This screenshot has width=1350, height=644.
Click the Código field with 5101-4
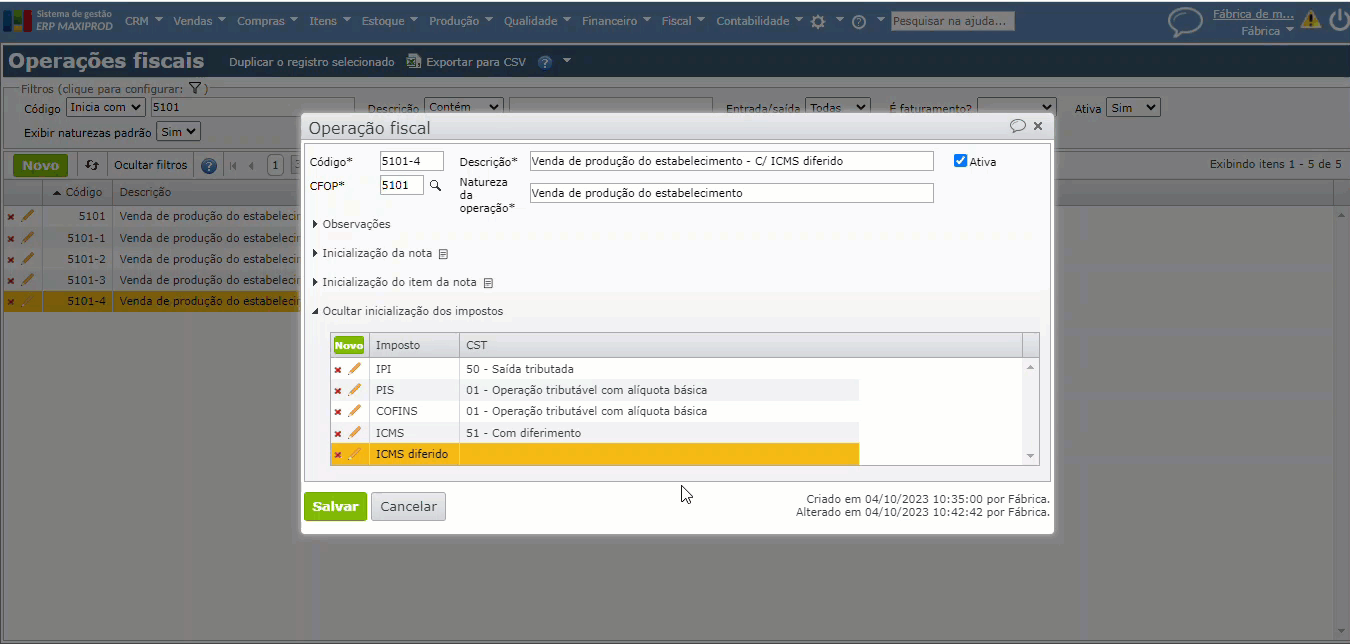[x=412, y=161]
